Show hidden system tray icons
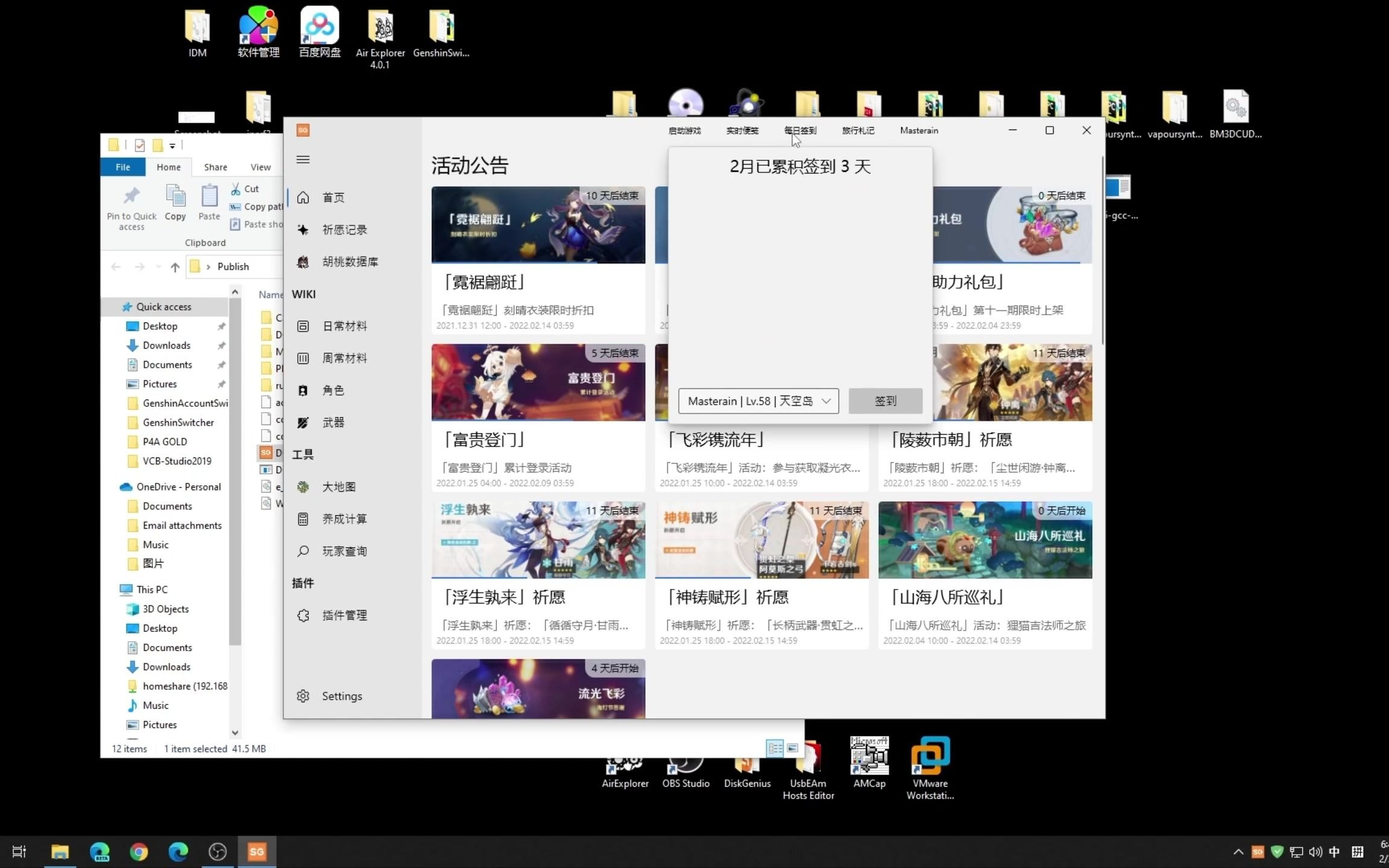Image resolution: width=1389 pixels, height=868 pixels. tap(1238, 852)
